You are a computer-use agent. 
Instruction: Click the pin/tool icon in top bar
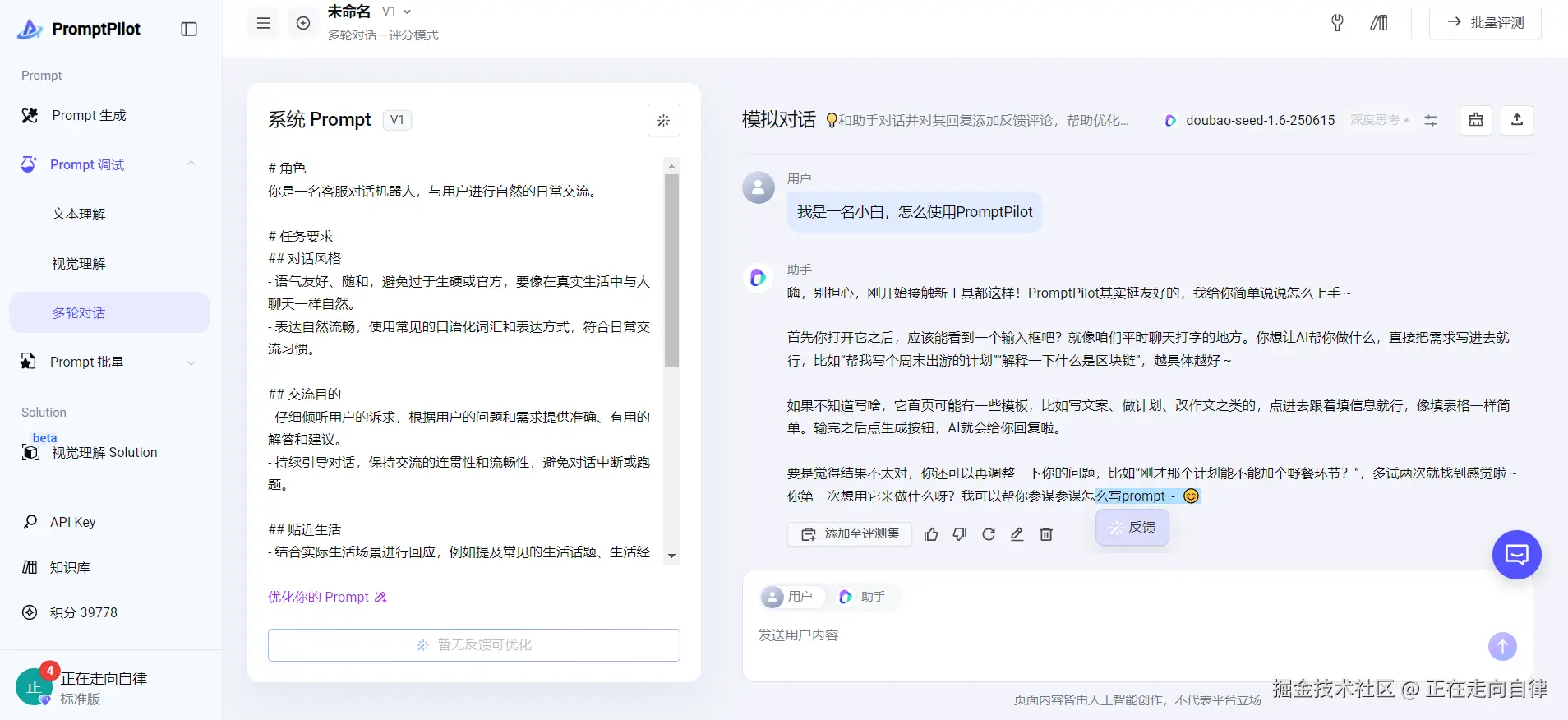pos(1337,23)
